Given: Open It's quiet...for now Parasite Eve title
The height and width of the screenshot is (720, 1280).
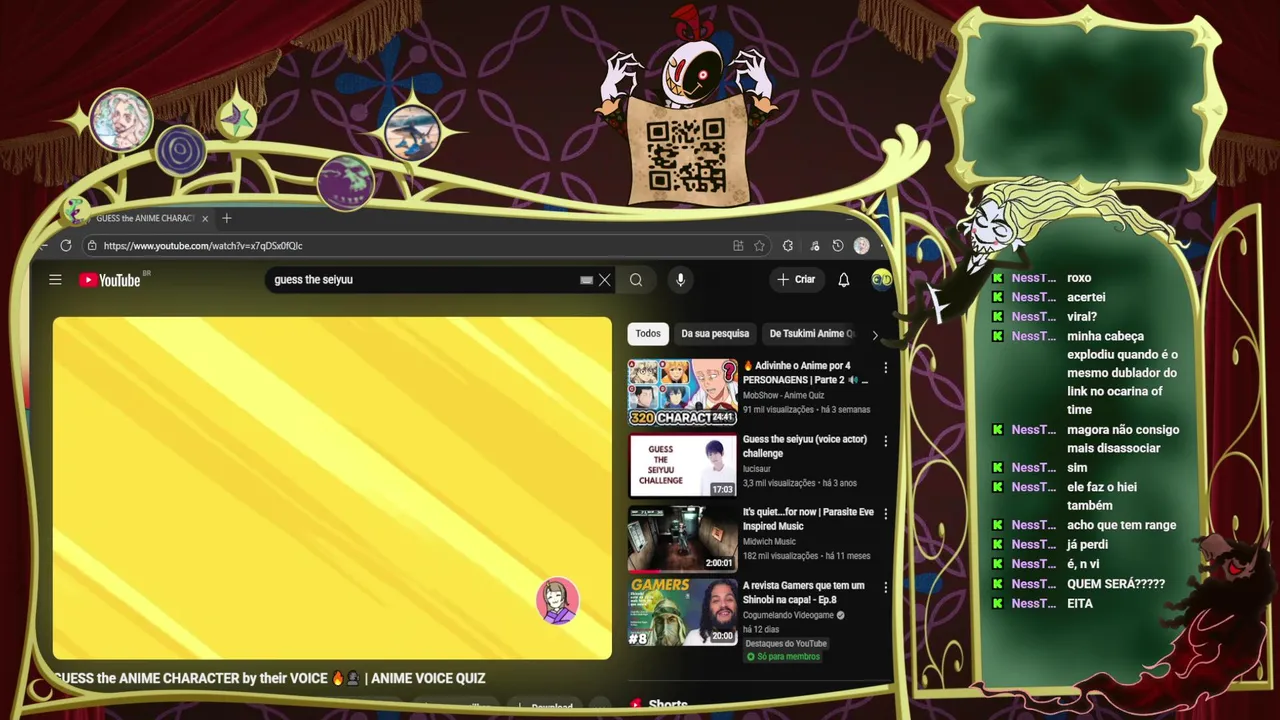Looking at the screenshot, I should click(x=808, y=519).
